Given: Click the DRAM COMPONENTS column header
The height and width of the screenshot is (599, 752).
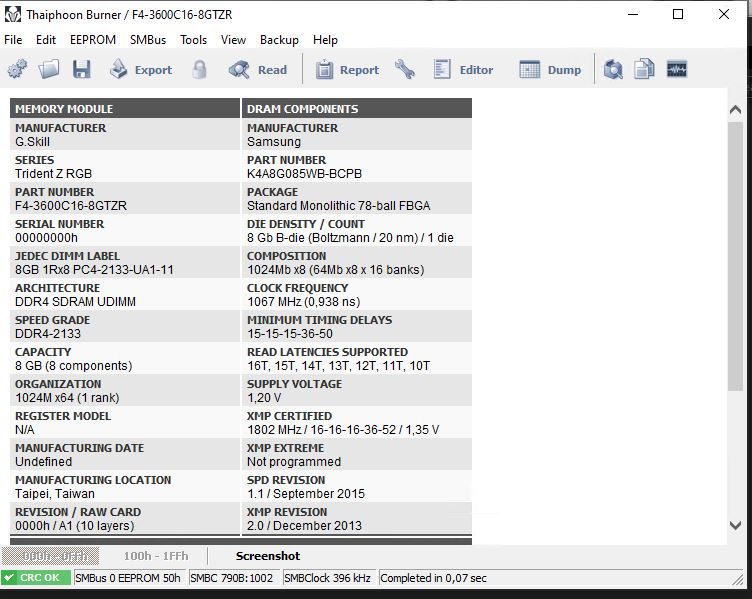Looking at the screenshot, I should tap(357, 109).
